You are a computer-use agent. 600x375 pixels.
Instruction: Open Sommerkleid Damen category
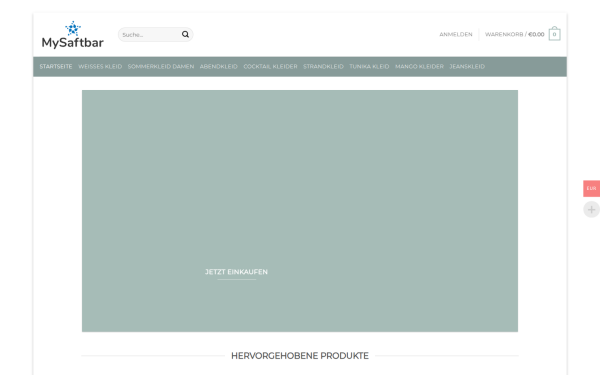[x=161, y=67]
